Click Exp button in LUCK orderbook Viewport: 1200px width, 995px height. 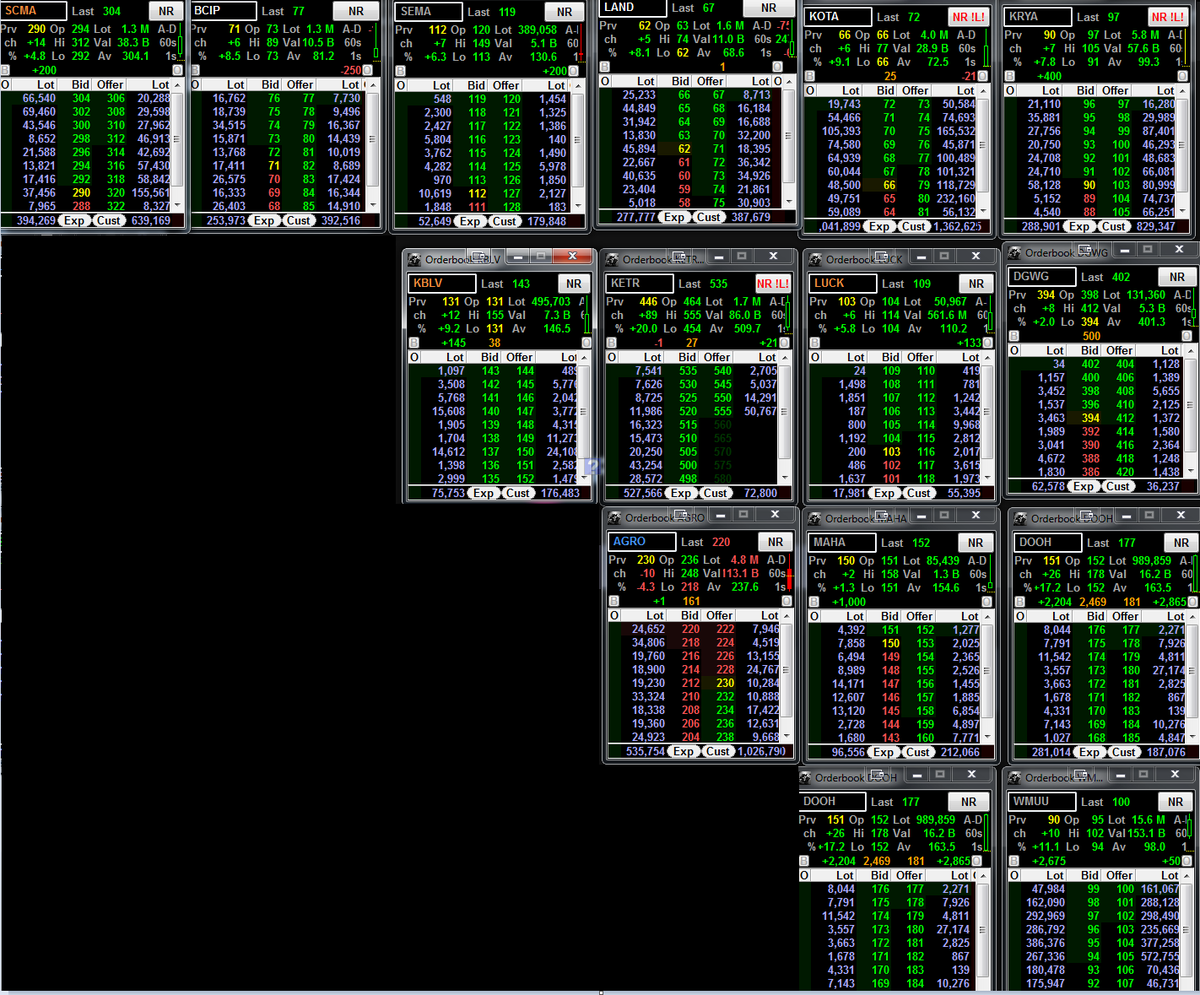(884, 493)
